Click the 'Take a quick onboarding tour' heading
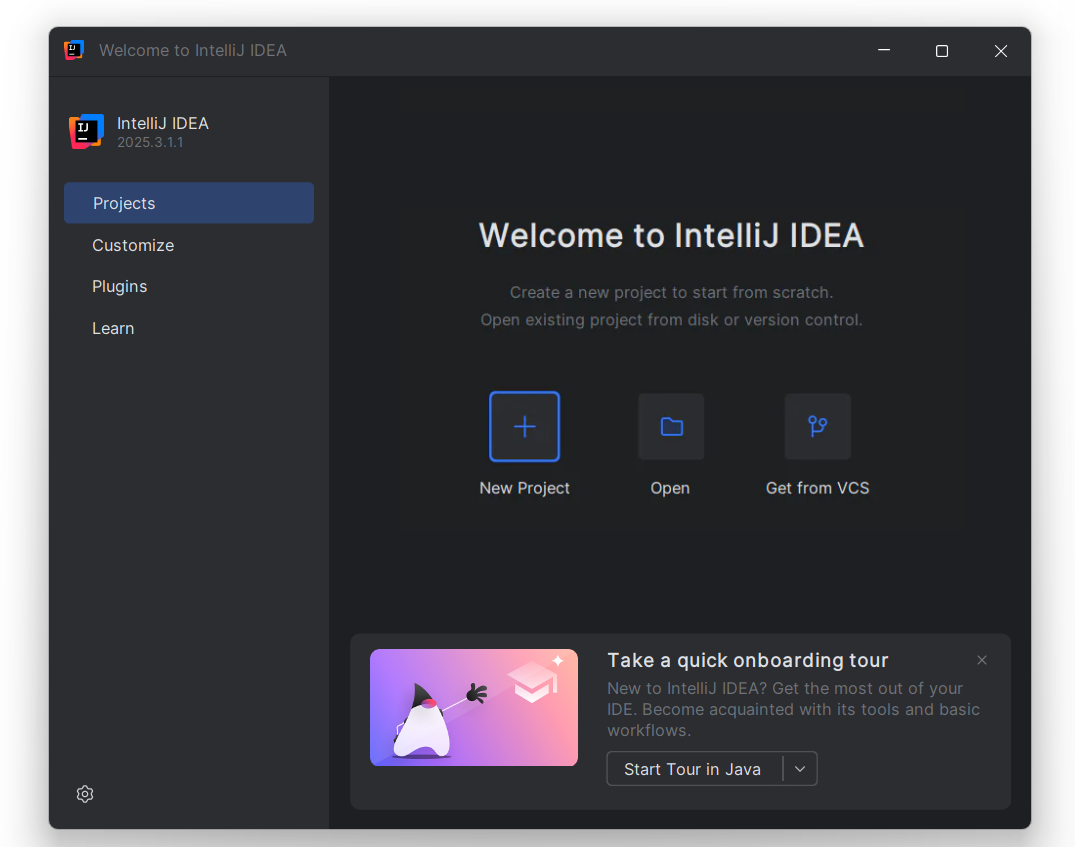 [747, 660]
